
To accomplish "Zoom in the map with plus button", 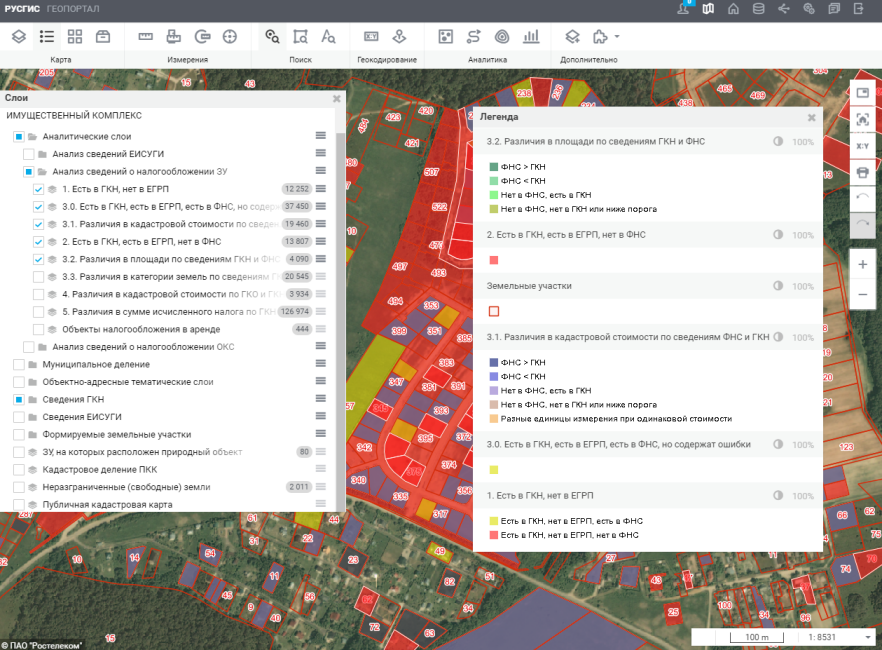I will tap(862, 264).
